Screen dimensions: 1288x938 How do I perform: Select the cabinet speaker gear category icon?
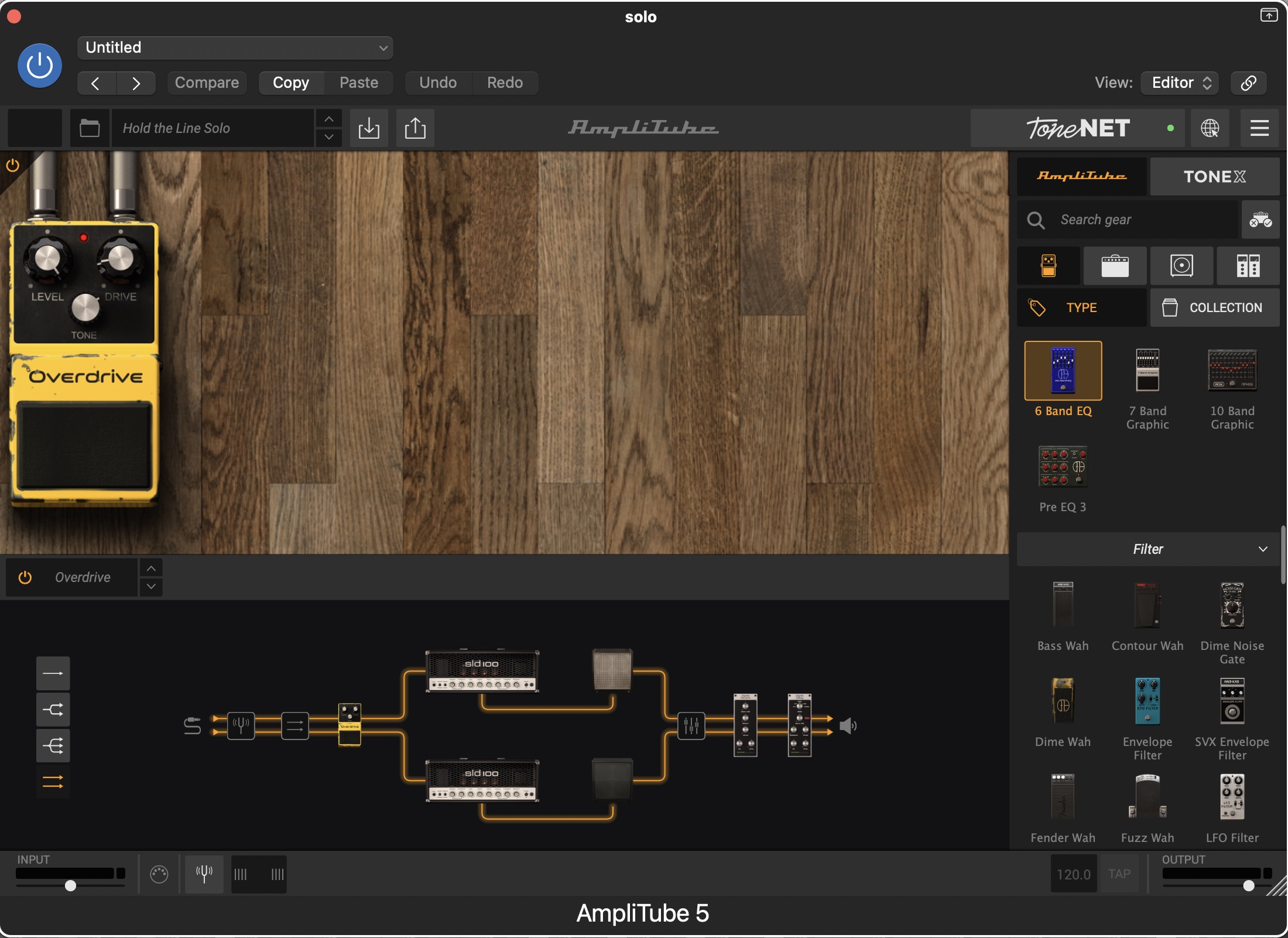[x=1181, y=266]
